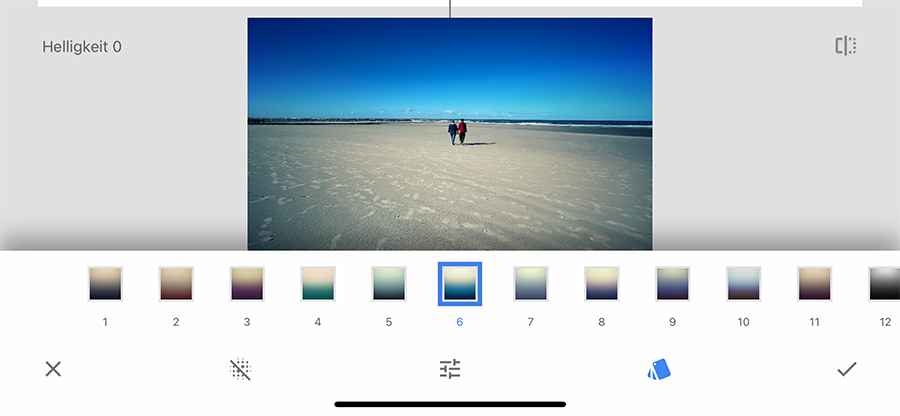Select filter style 10 thumbnail
900x416 pixels.
pos(744,284)
